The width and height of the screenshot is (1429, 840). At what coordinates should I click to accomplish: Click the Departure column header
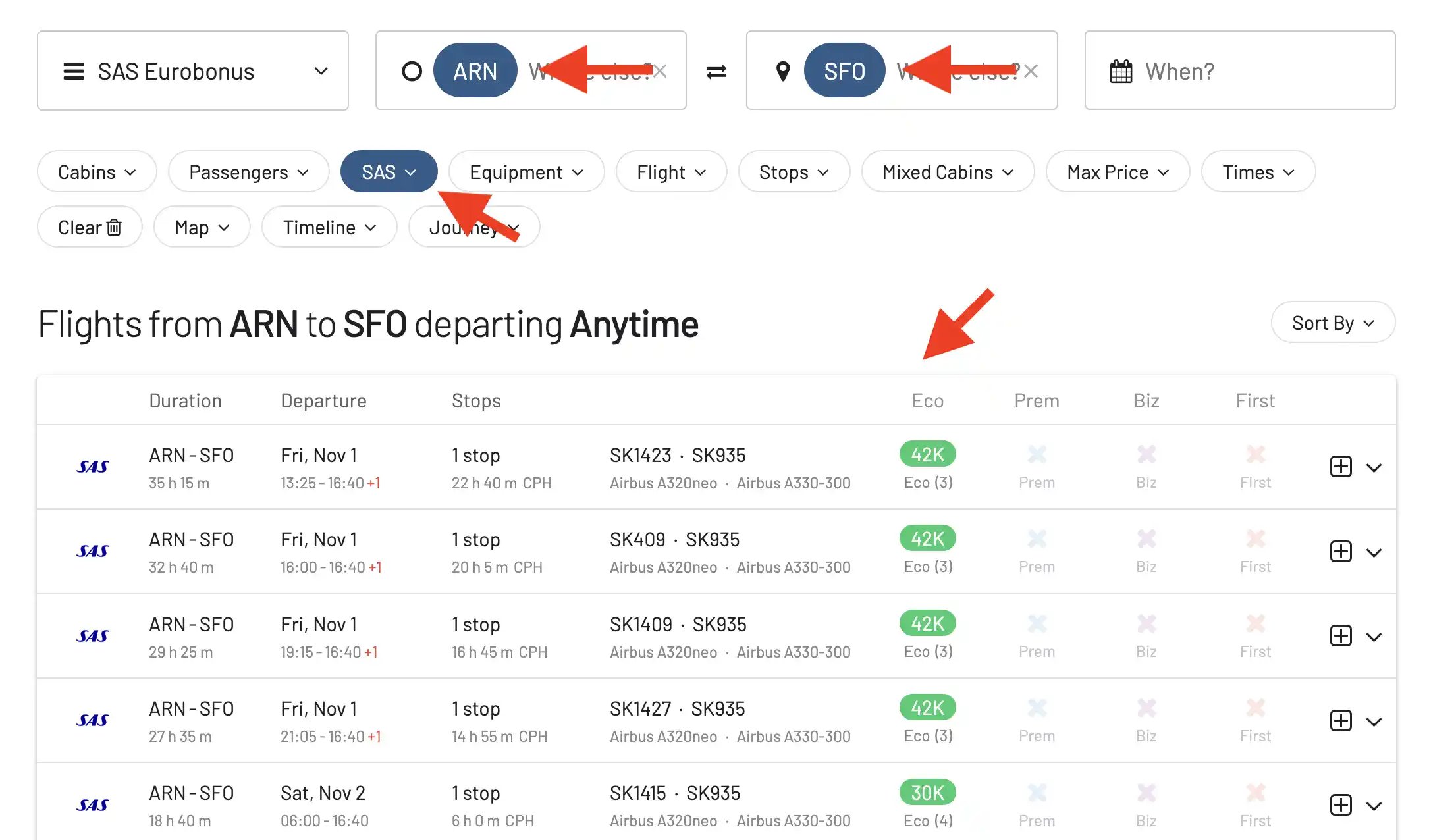tap(323, 400)
